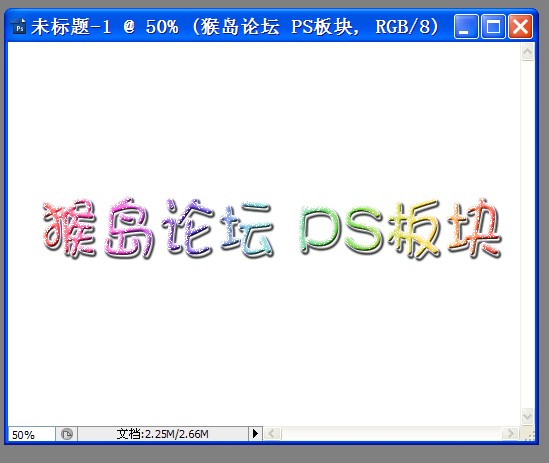This screenshot has height=463, width=549.
Task: Maximize the 未标题-1 document window
Action: 493,27
